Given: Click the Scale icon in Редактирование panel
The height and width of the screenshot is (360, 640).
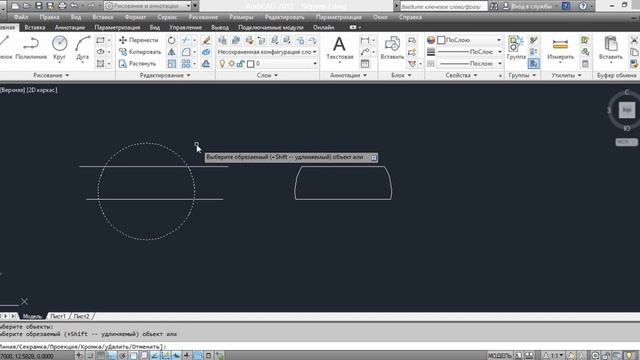Looking at the screenshot, I should (x=171, y=64).
